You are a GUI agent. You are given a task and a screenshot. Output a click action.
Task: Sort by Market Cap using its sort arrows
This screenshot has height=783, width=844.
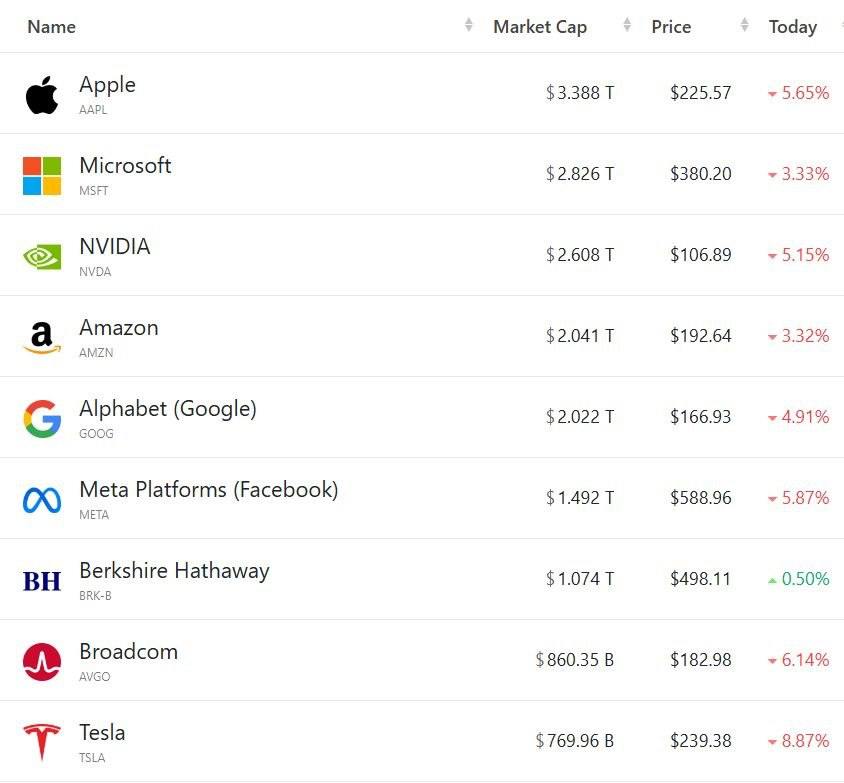(627, 27)
